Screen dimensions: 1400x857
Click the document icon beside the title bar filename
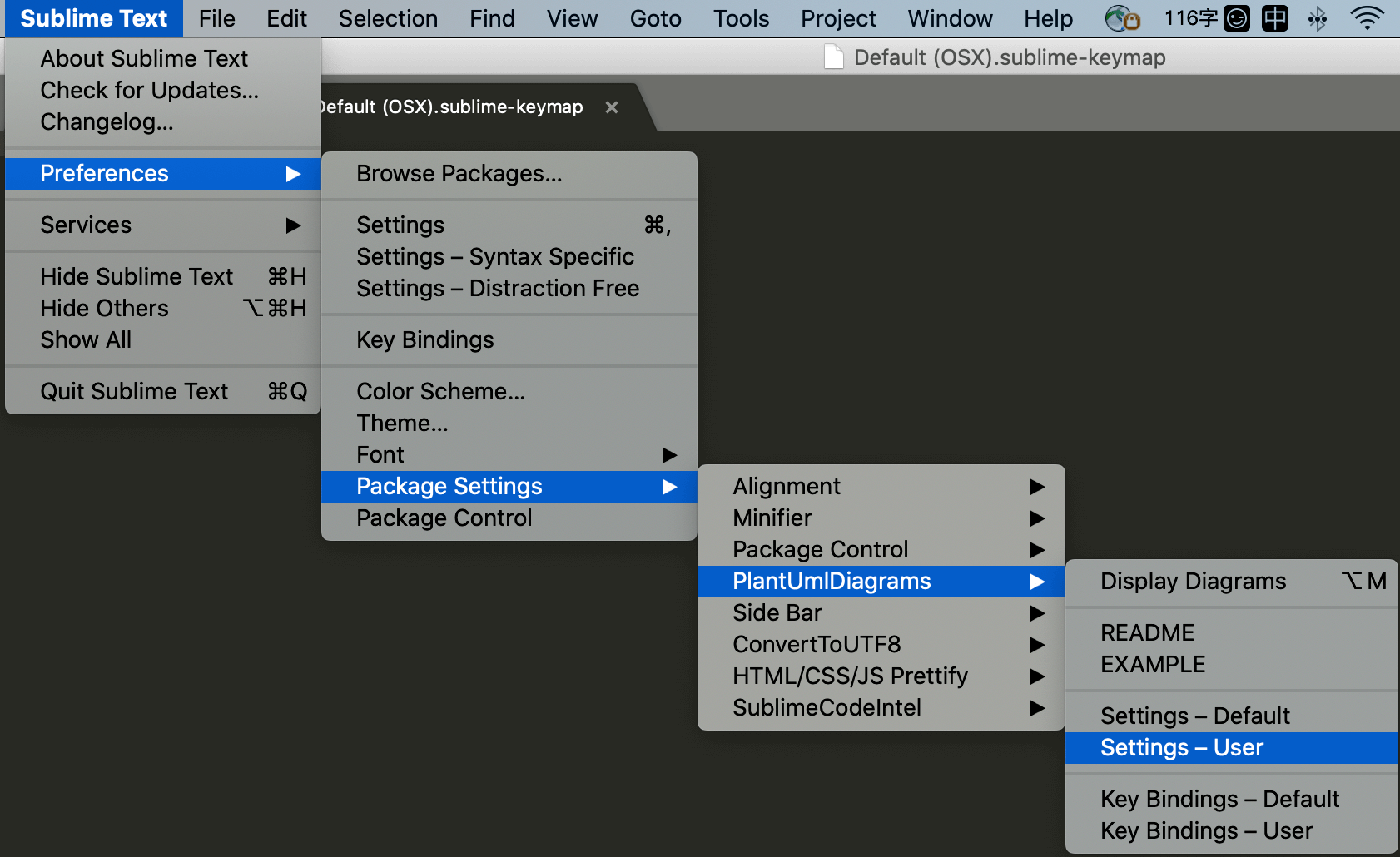(x=833, y=57)
